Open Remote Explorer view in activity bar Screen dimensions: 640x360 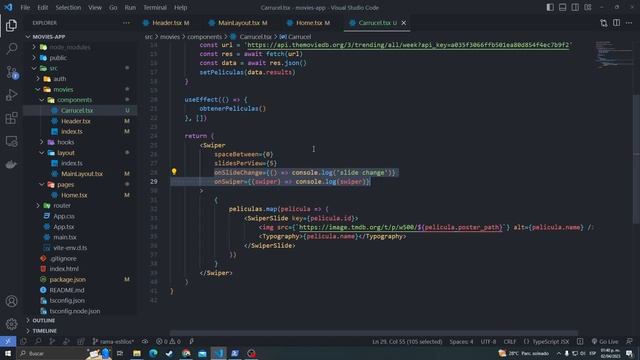tap(11, 141)
